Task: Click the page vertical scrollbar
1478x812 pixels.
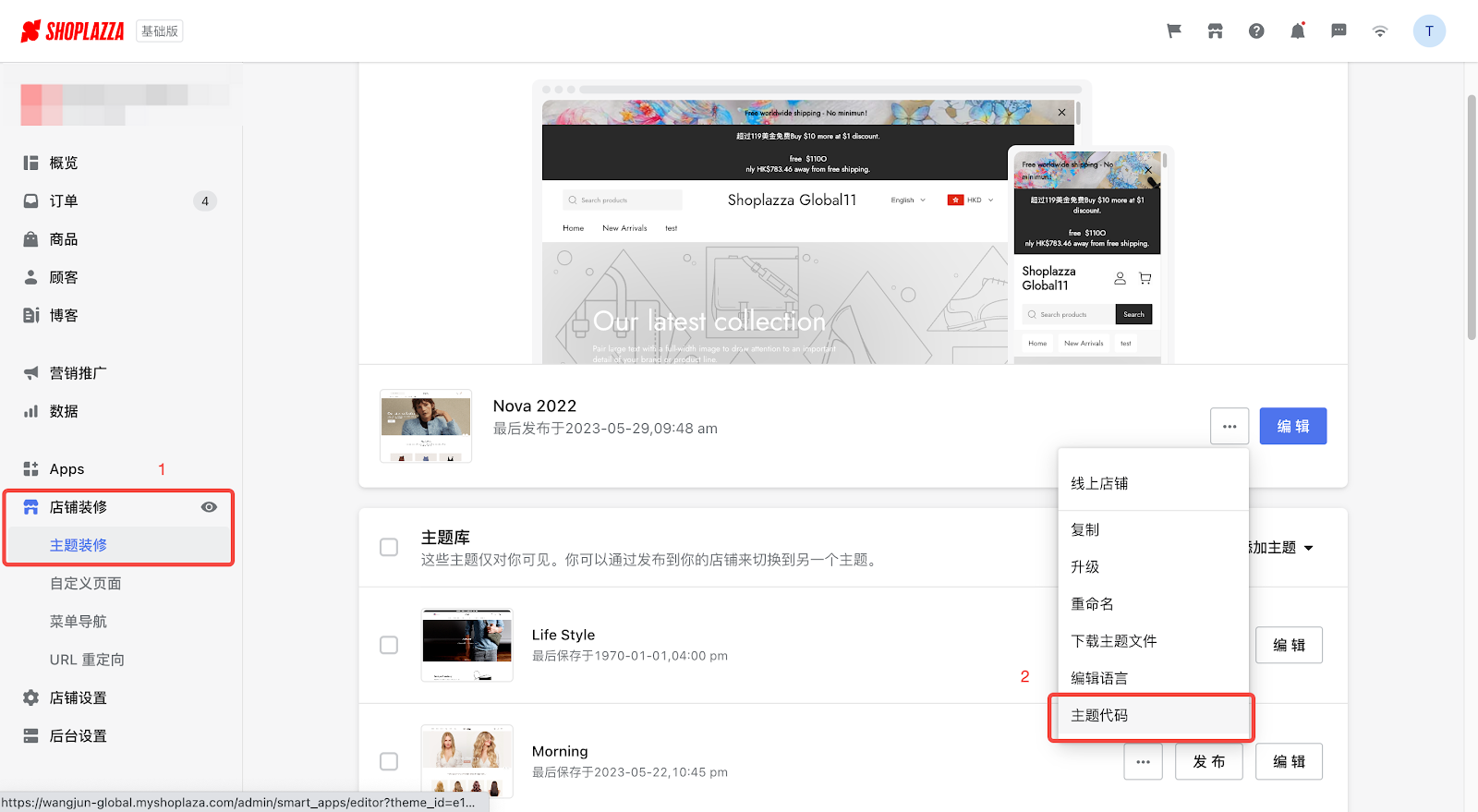Action: click(1472, 217)
